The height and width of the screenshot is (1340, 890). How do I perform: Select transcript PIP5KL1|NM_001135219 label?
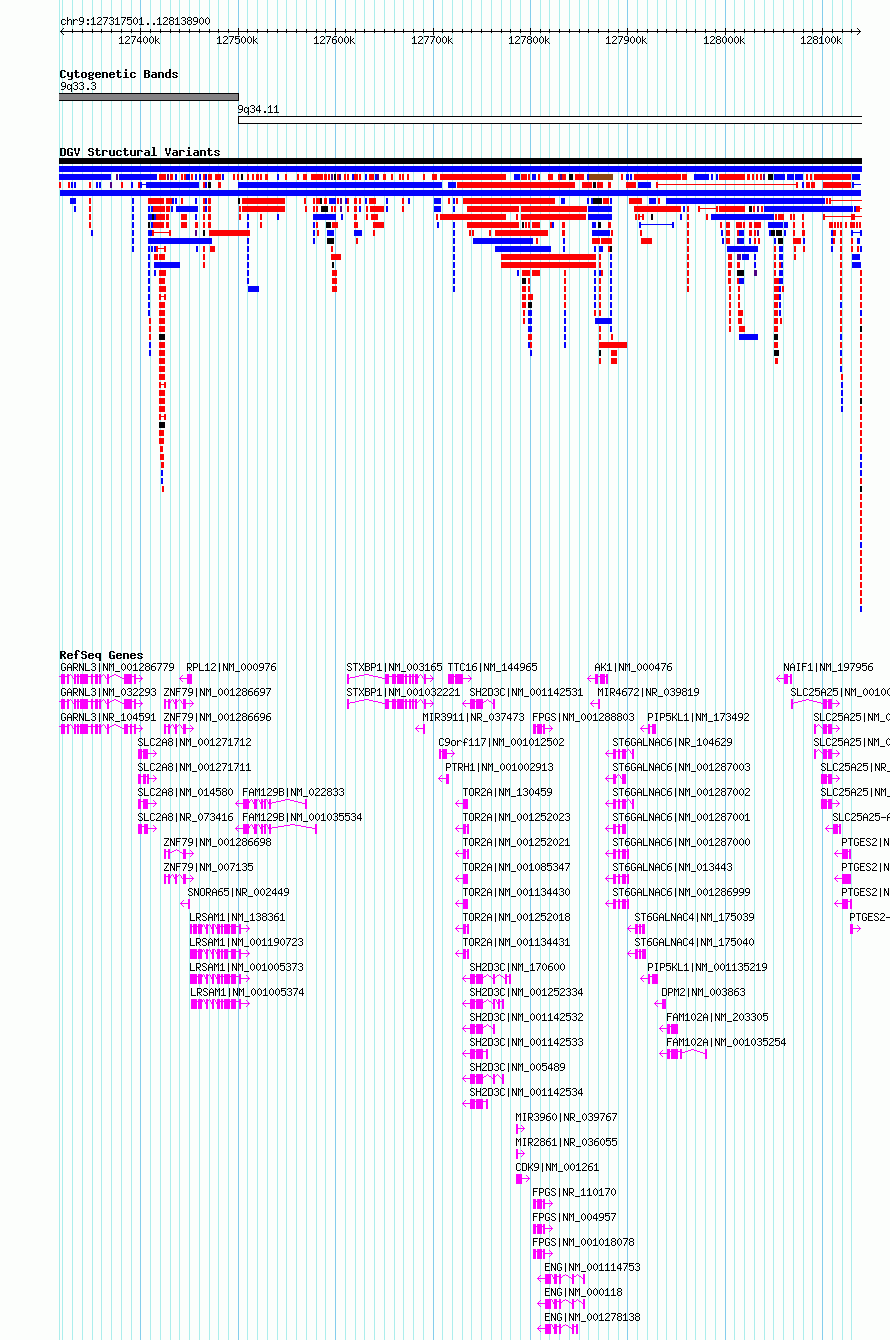coord(708,967)
